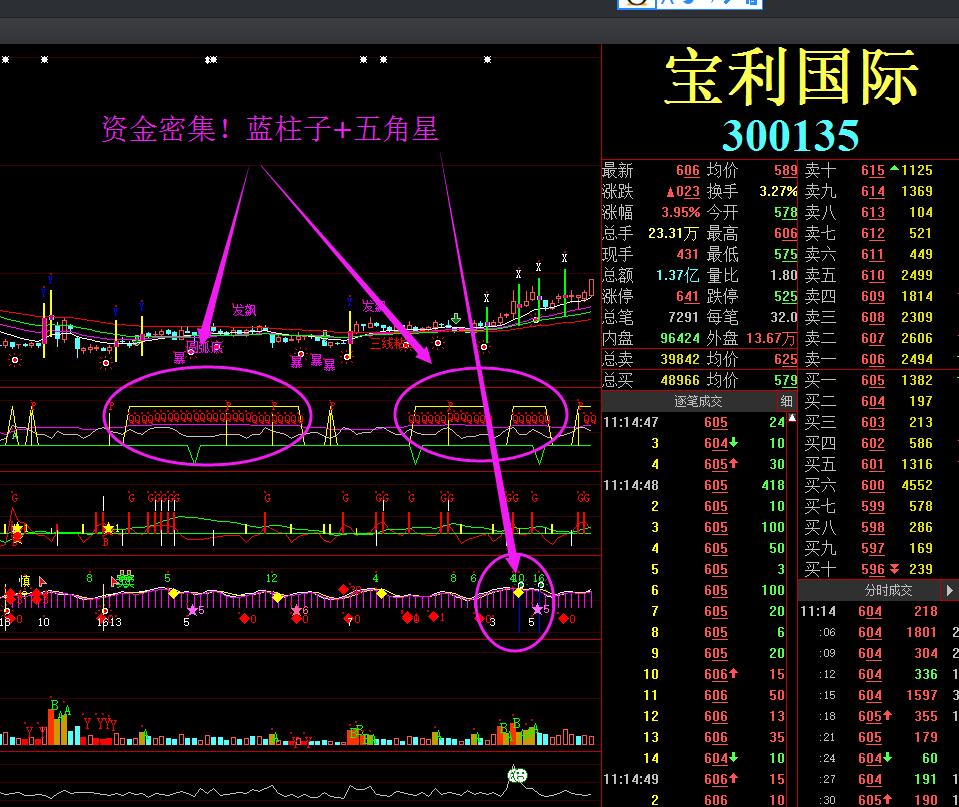Select the 分时成交 row with volume 1597
This screenshot has width=959, height=807.
pyautogui.click(x=878, y=695)
